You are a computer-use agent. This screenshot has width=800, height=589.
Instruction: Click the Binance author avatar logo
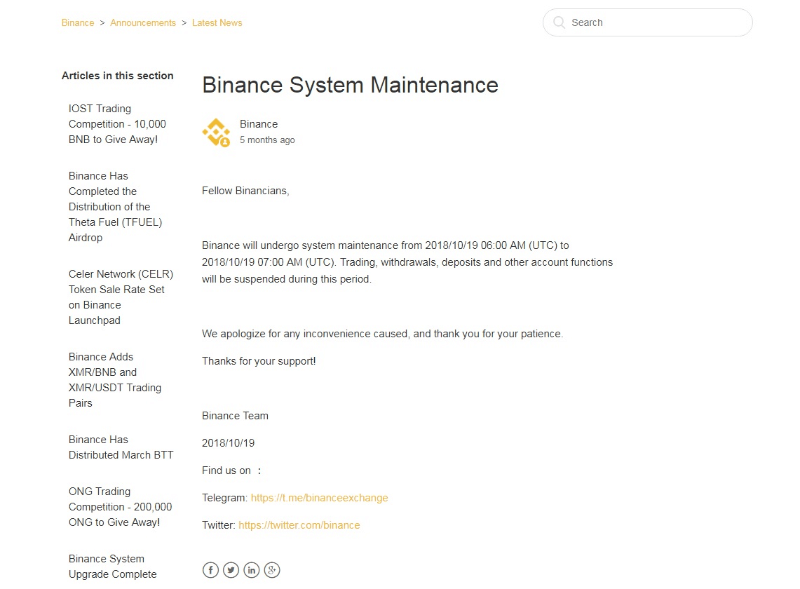(216, 132)
